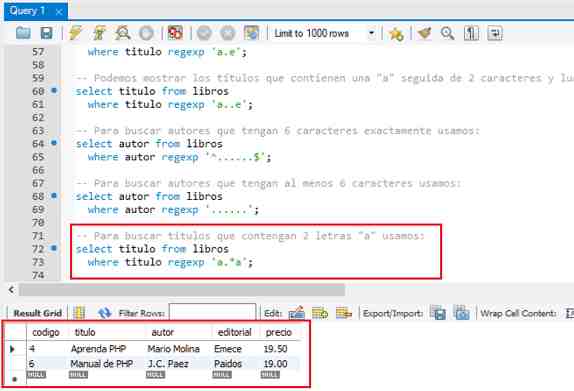Click the row selector arrow for row 4
Viewport: 574px width, 391px height.
(x=12, y=349)
